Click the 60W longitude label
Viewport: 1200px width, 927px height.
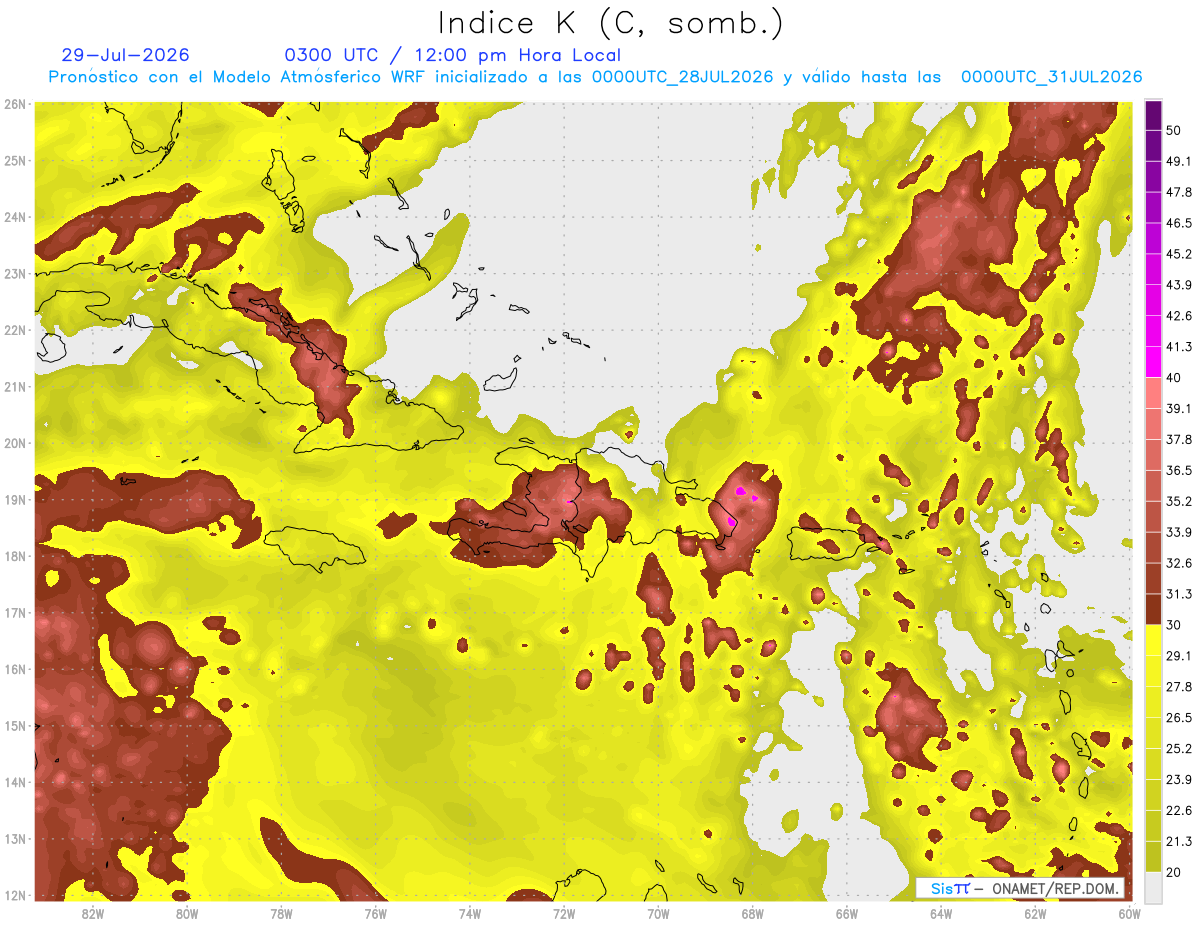(1129, 914)
